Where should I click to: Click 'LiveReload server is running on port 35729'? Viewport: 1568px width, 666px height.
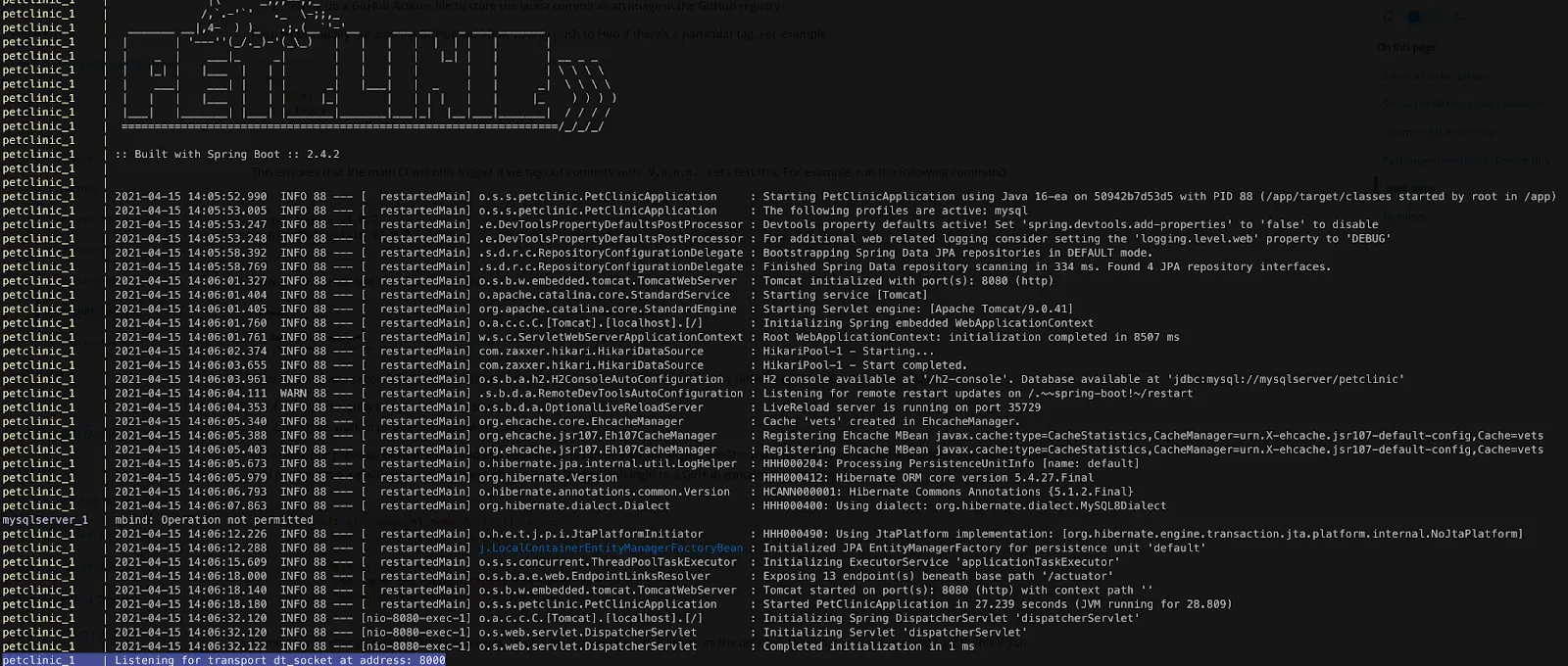[x=902, y=407]
